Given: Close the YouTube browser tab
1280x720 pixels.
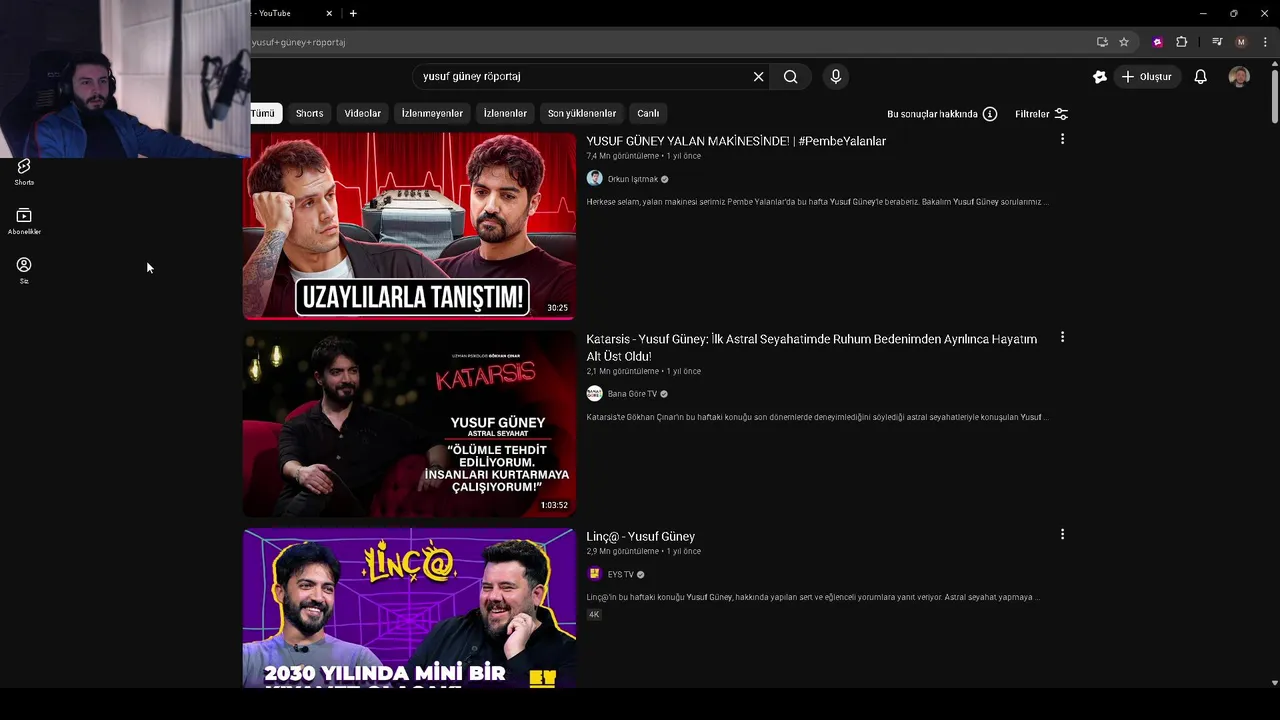Looking at the screenshot, I should click(x=330, y=13).
